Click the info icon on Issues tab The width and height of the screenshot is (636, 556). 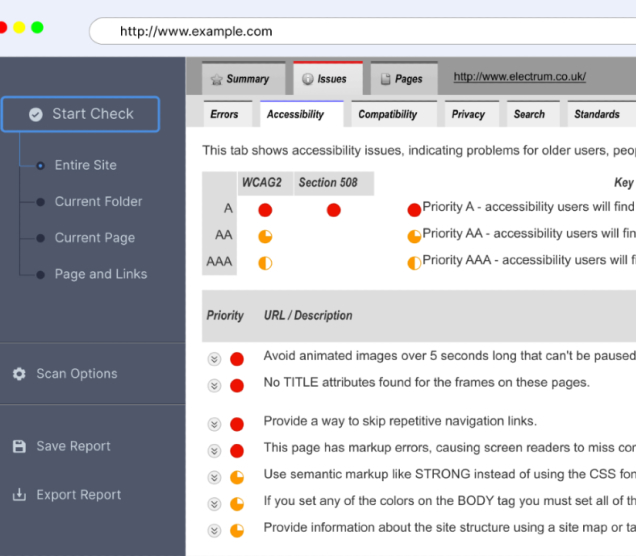tap(307, 79)
